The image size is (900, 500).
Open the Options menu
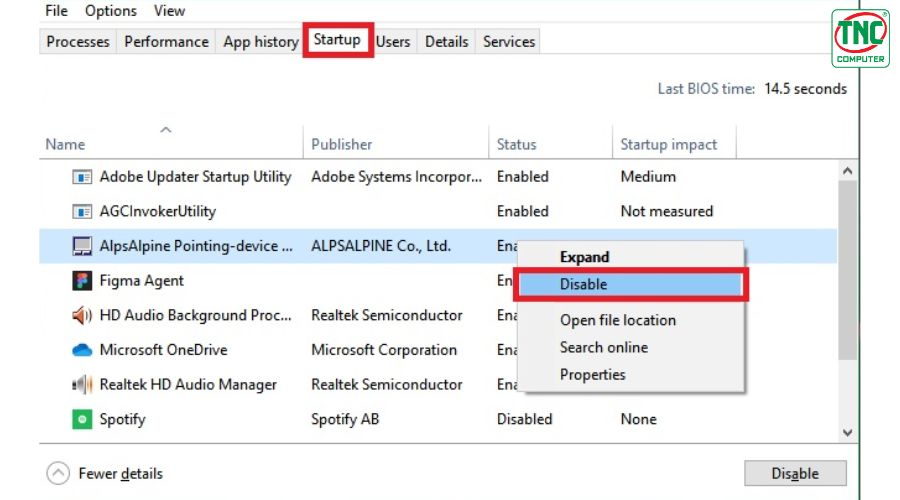pos(111,11)
